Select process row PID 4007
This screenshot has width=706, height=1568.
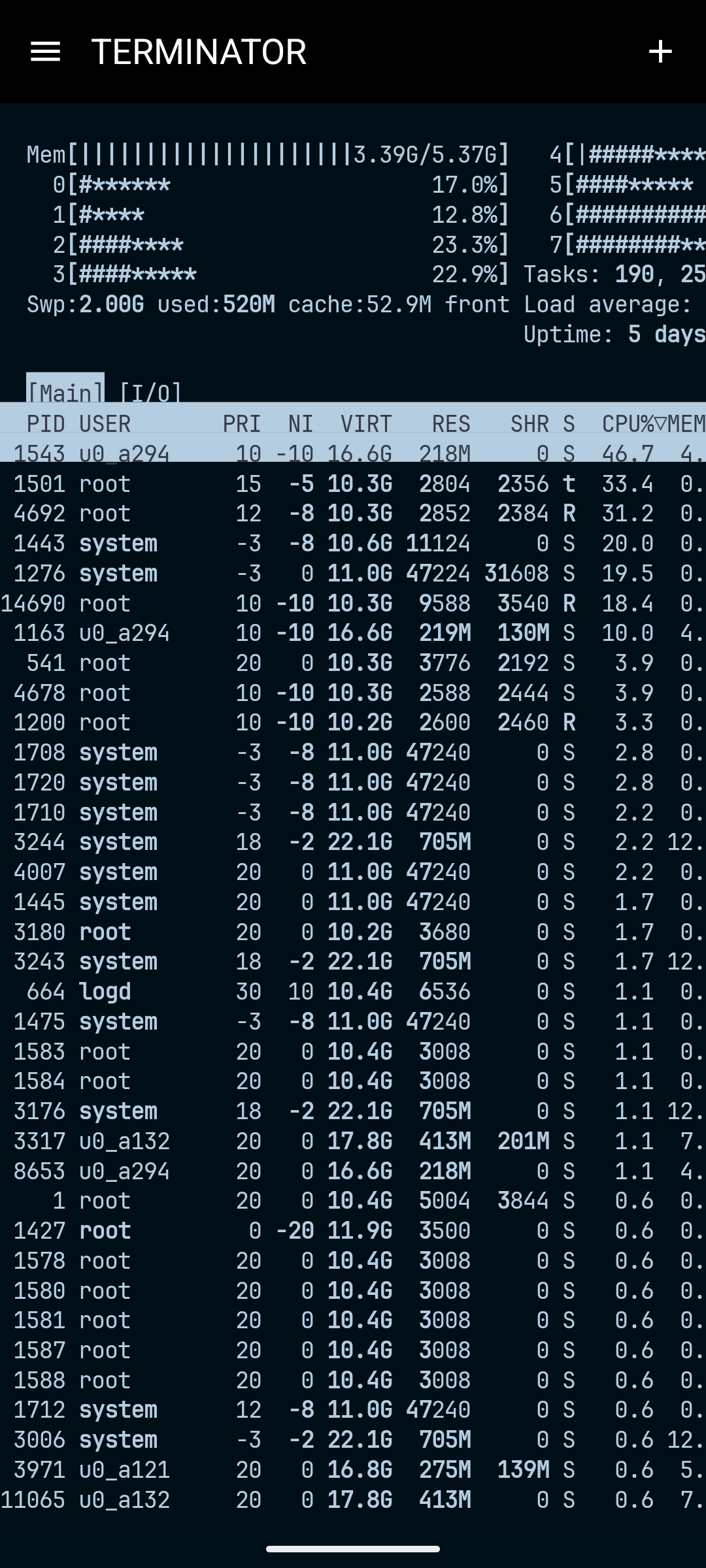(x=353, y=872)
